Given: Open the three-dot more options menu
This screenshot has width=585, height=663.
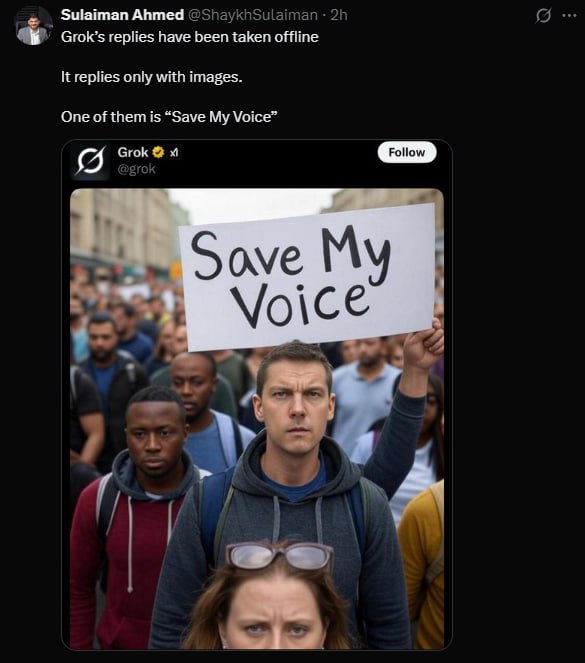Looking at the screenshot, I should pyautogui.click(x=569, y=16).
